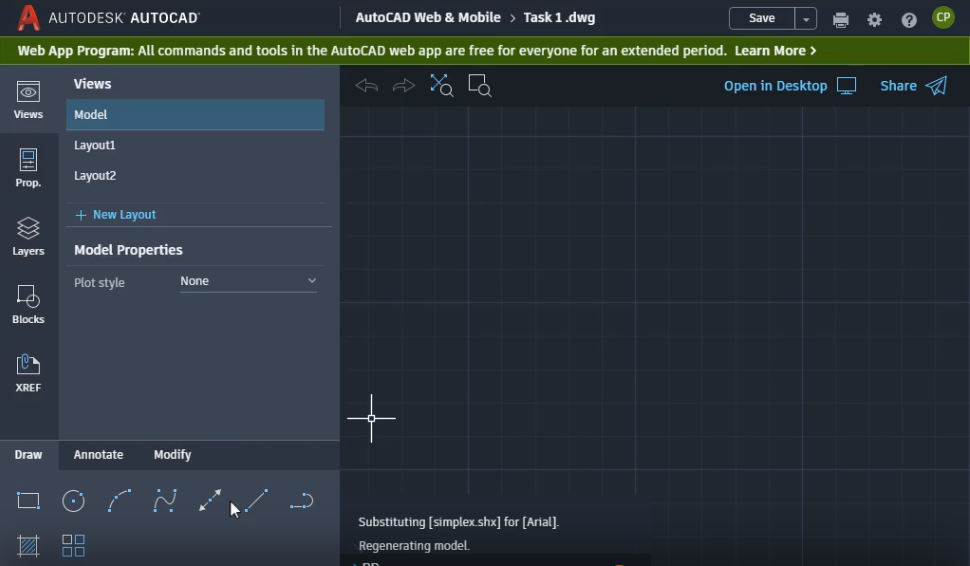Click the 'Regenerating model.' command line text

pos(414,546)
